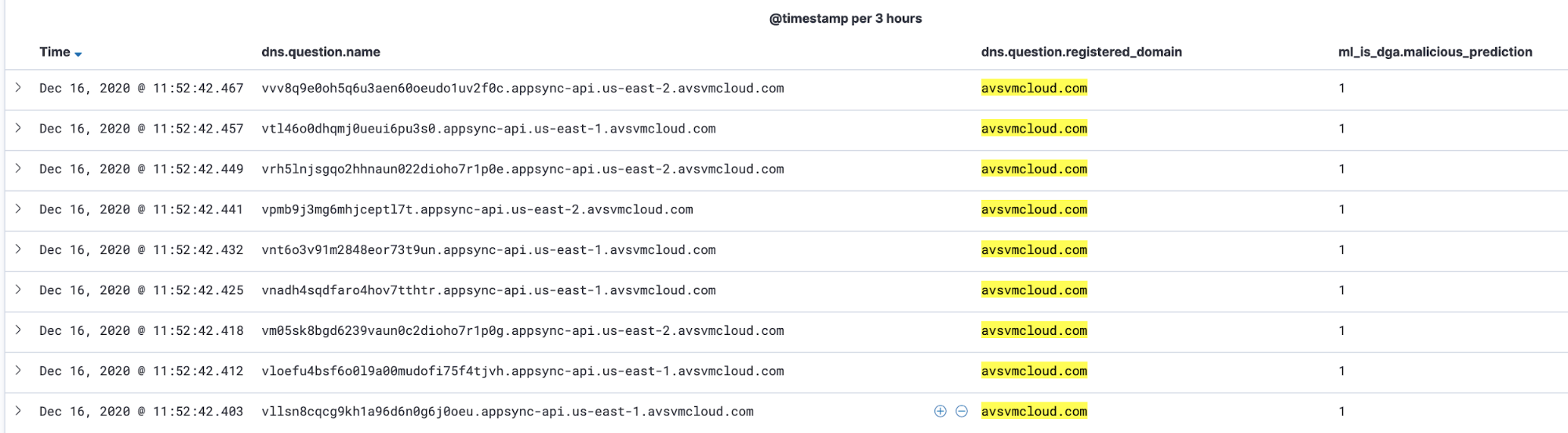Click the domain name starting with vnadh4sqdfaro
Screen dimensions: 1568x433
pyautogui.click(x=489, y=290)
